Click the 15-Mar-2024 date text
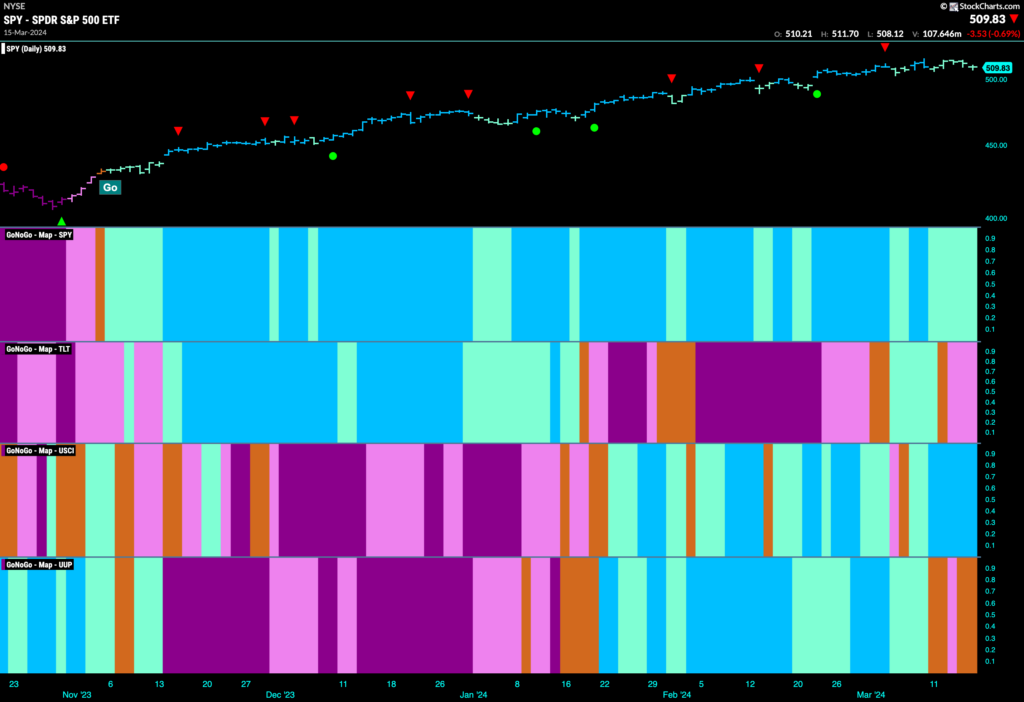This screenshot has width=1024, height=702. coord(25,32)
